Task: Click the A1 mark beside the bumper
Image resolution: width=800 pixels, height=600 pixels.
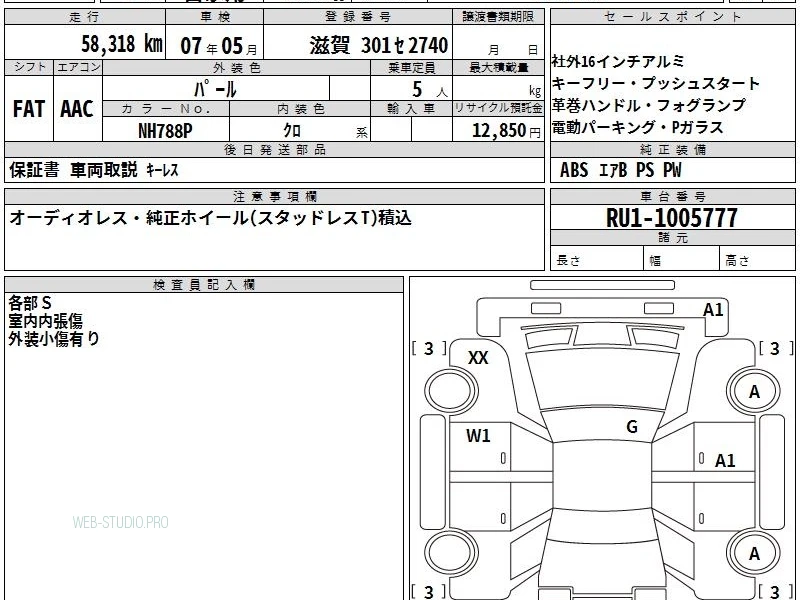Action: click(713, 310)
